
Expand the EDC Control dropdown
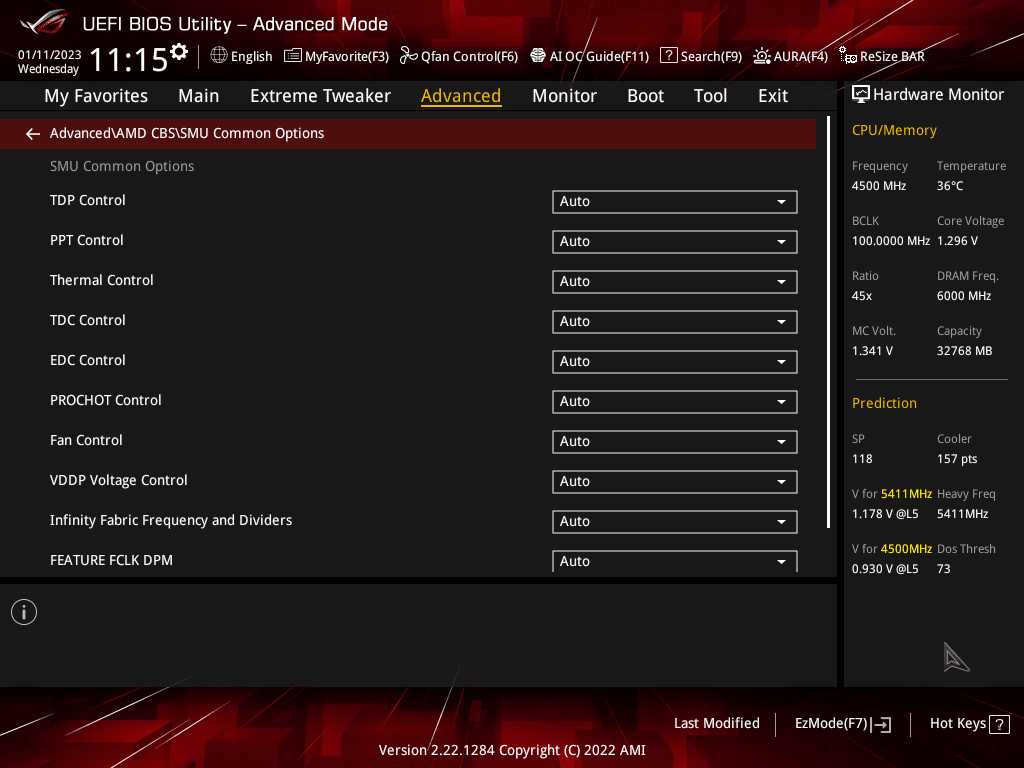click(x=675, y=362)
